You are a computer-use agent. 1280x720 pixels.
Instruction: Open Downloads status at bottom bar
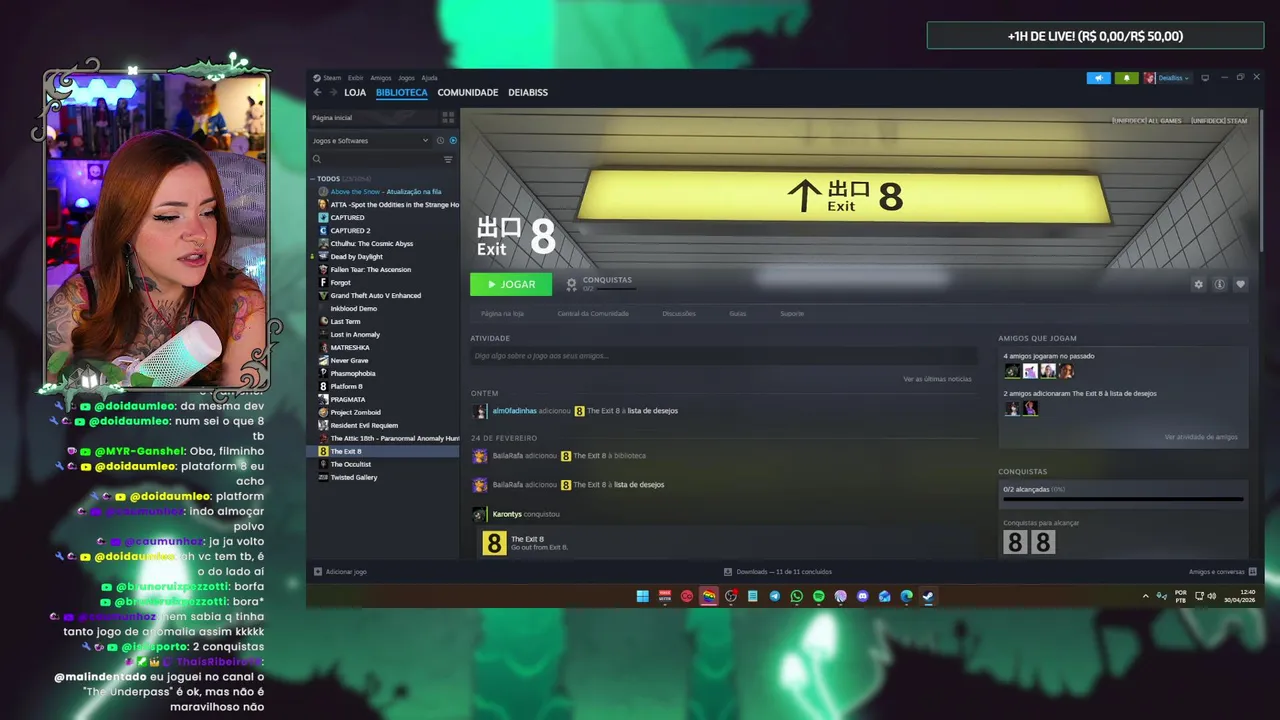click(x=778, y=572)
